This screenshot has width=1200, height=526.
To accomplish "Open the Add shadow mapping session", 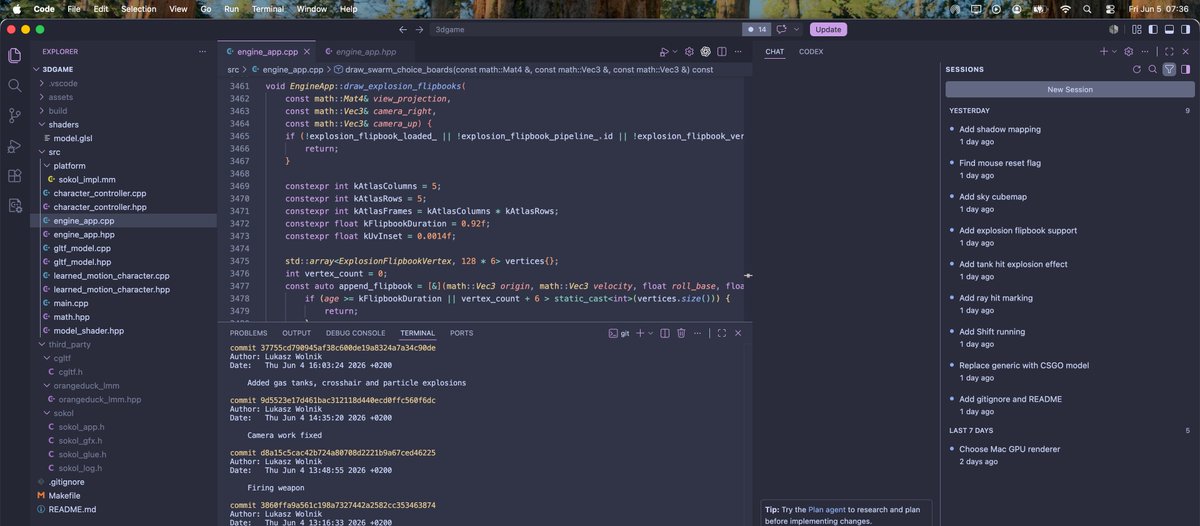I will pos(1068,135).
